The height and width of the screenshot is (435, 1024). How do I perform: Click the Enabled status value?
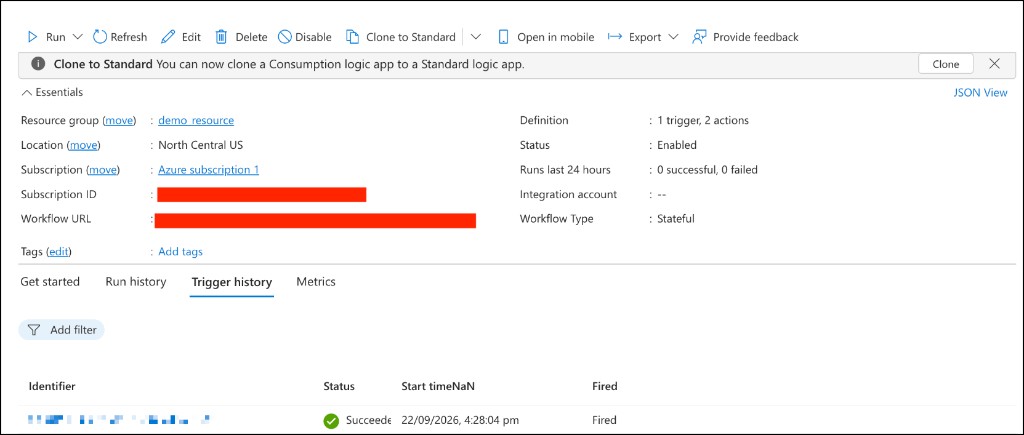click(x=677, y=145)
